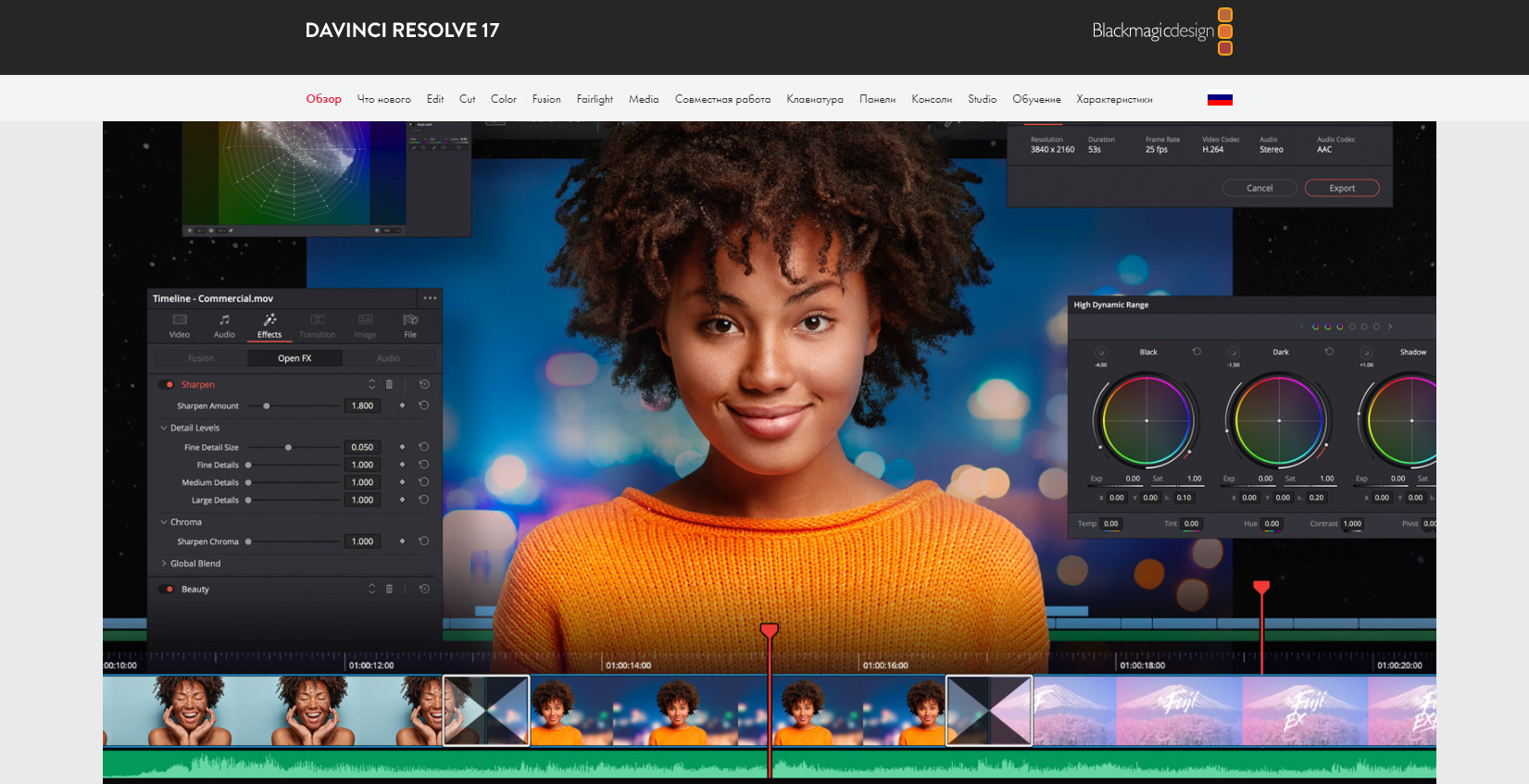Reset the Fine Detail Size value

click(424, 447)
